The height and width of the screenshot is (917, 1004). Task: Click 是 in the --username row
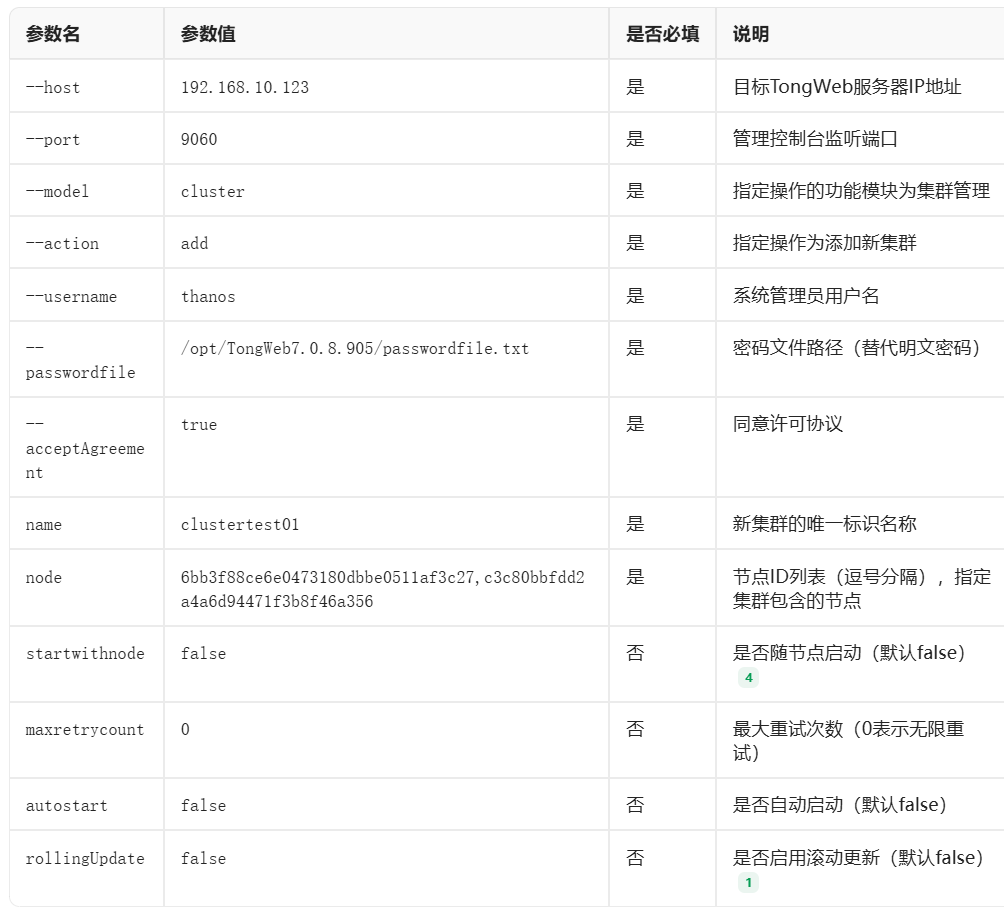click(x=635, y=295)
